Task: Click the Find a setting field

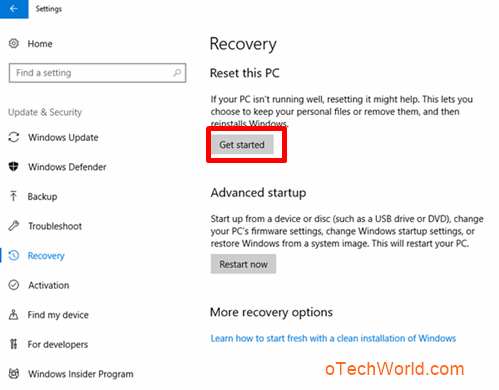Action: (97, 73)
